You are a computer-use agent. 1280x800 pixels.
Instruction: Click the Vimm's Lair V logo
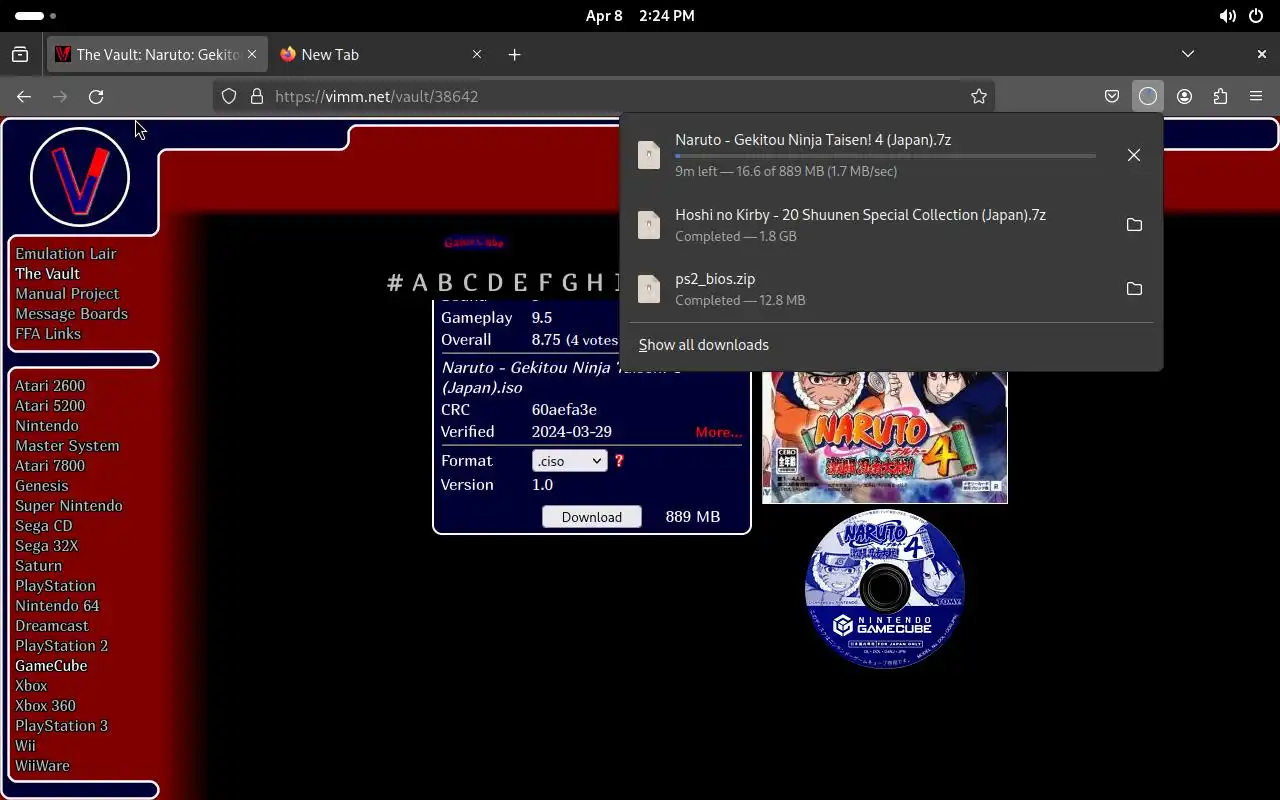pyautogui.click(x=80, y=178)
